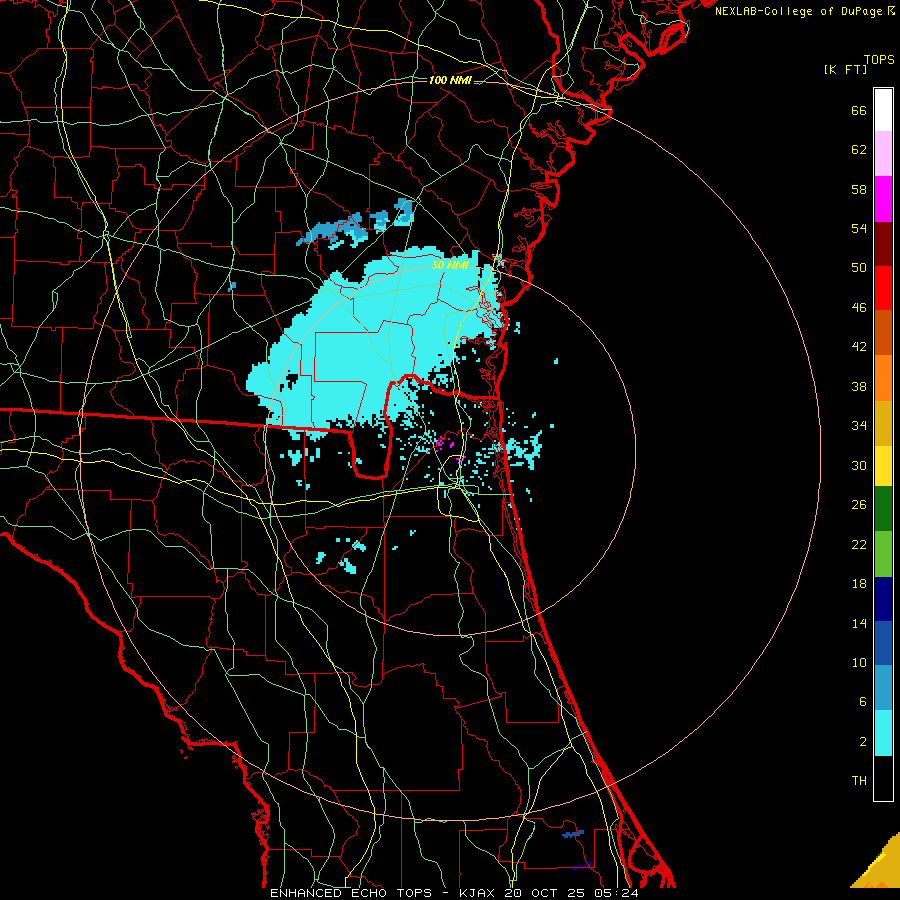The width and height of the screenshot is (900, 900).
Task: Click the TH legend label
Action: 859,781
